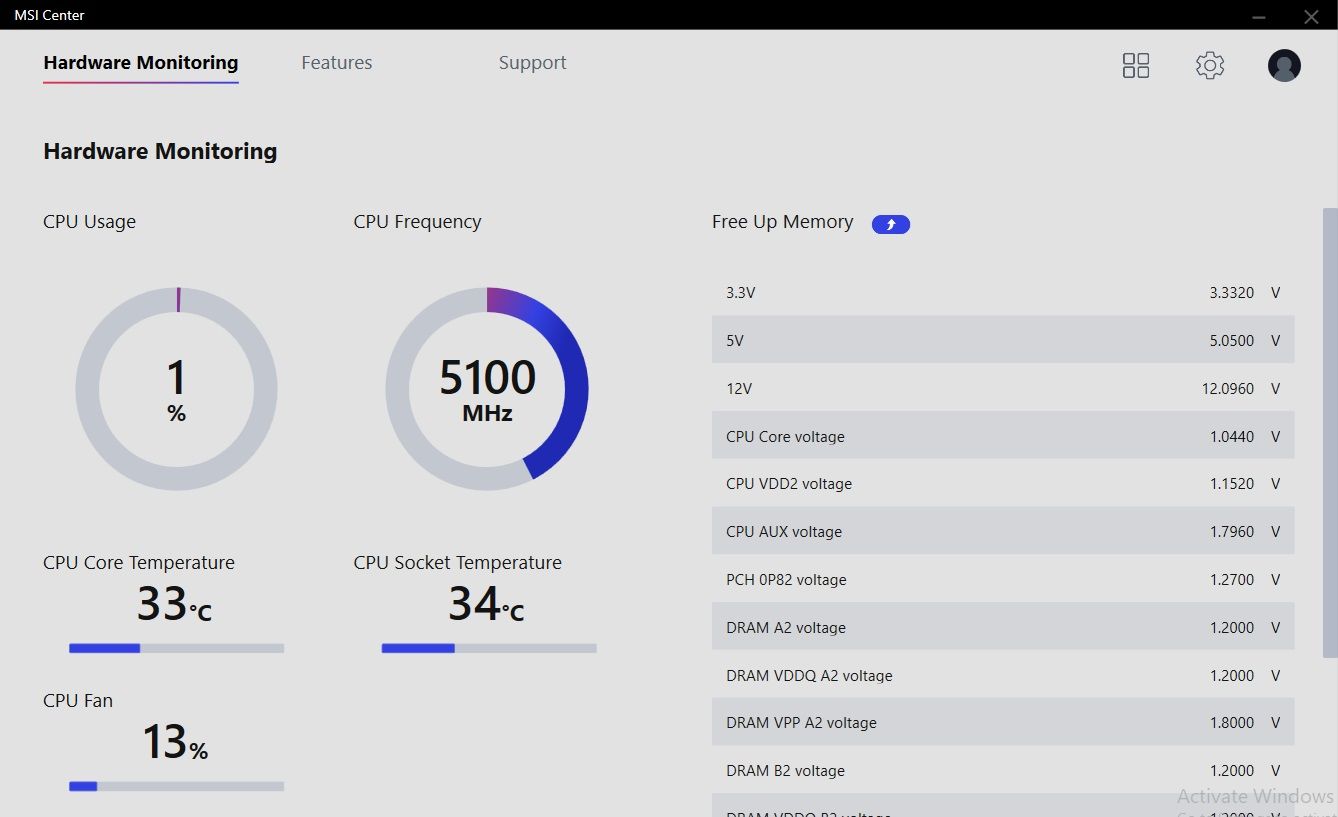Click the CPU Core Temperature bar
1338x817 pixels.
pos(176,648)
